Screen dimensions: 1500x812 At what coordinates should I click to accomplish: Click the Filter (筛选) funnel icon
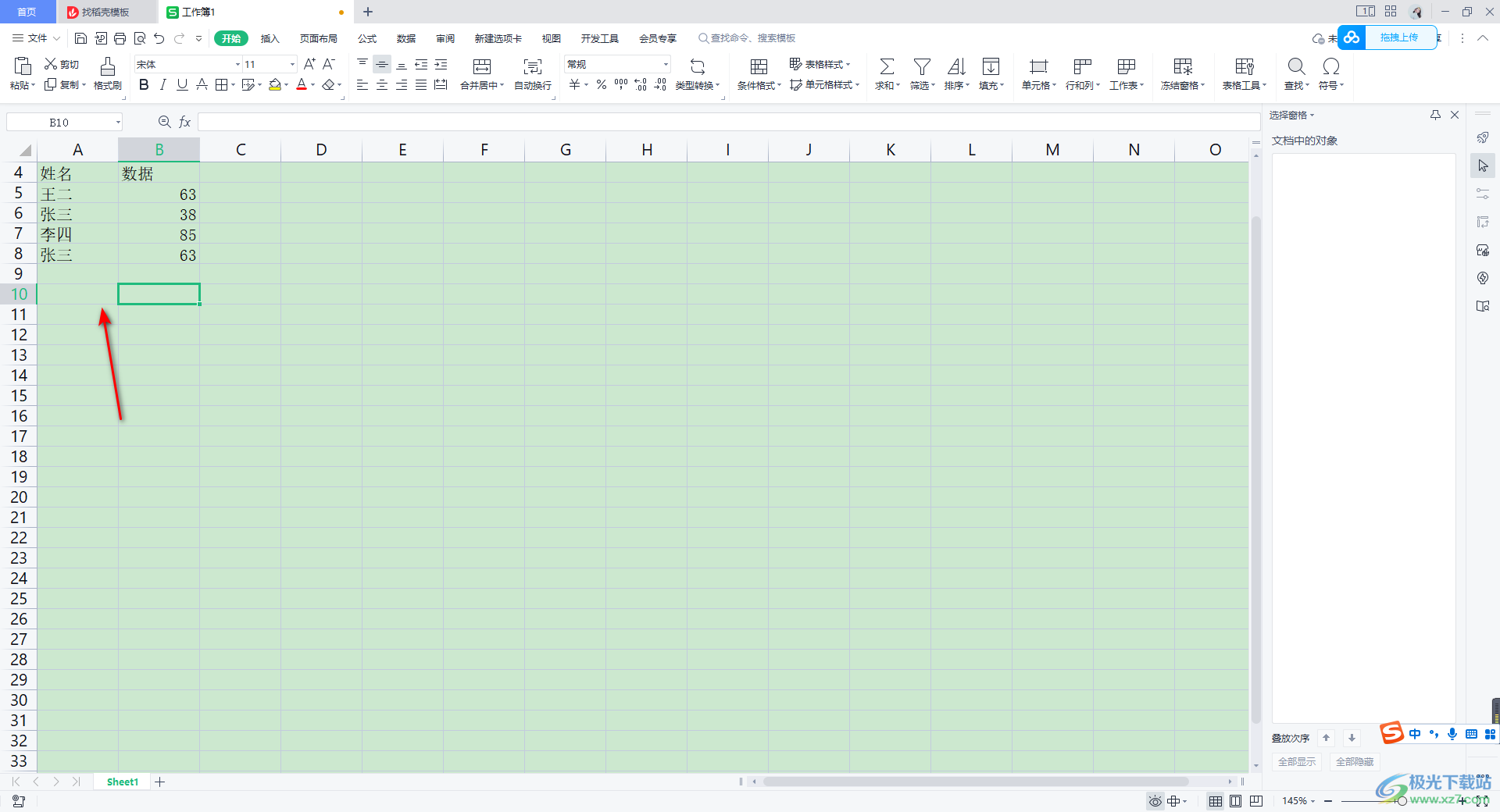pyautogui.click(x=922, y=66)
